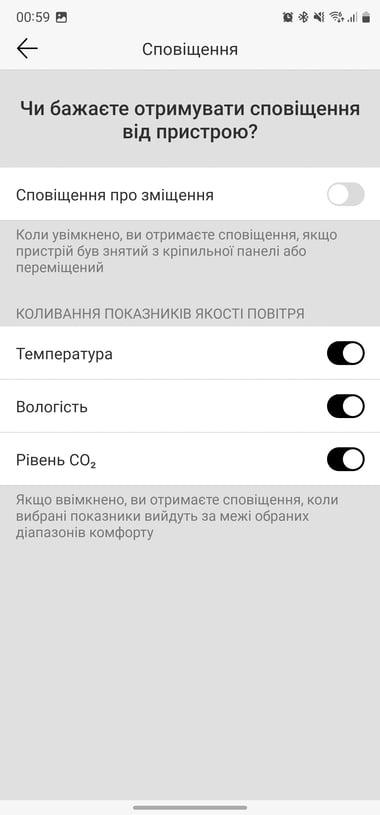Tap the 00:59 clock in status bar
This screenshot has height=815, width=380.
click(x=33, y=17)
